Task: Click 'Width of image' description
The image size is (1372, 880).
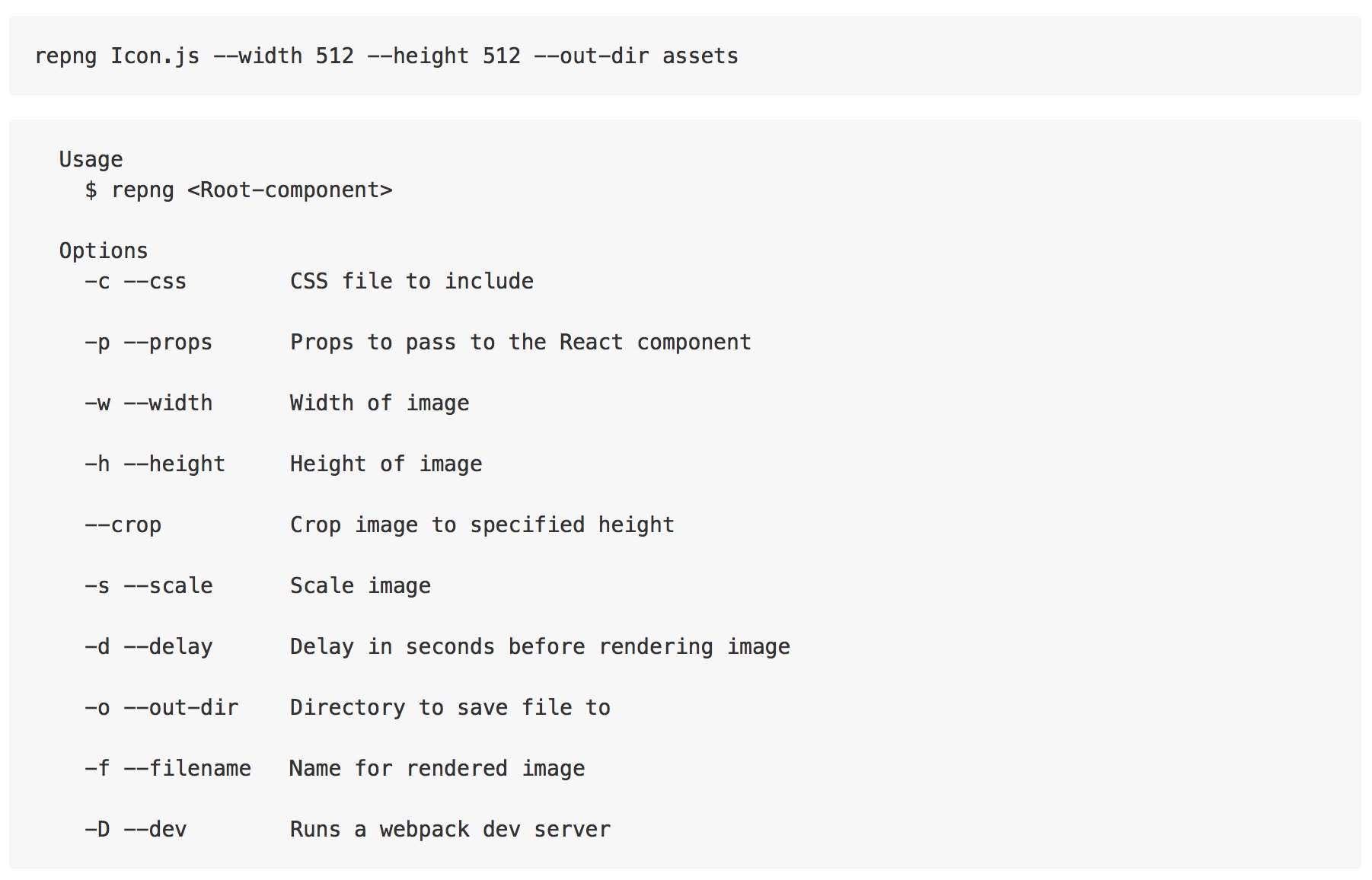Action: click(x=380, y=403)
